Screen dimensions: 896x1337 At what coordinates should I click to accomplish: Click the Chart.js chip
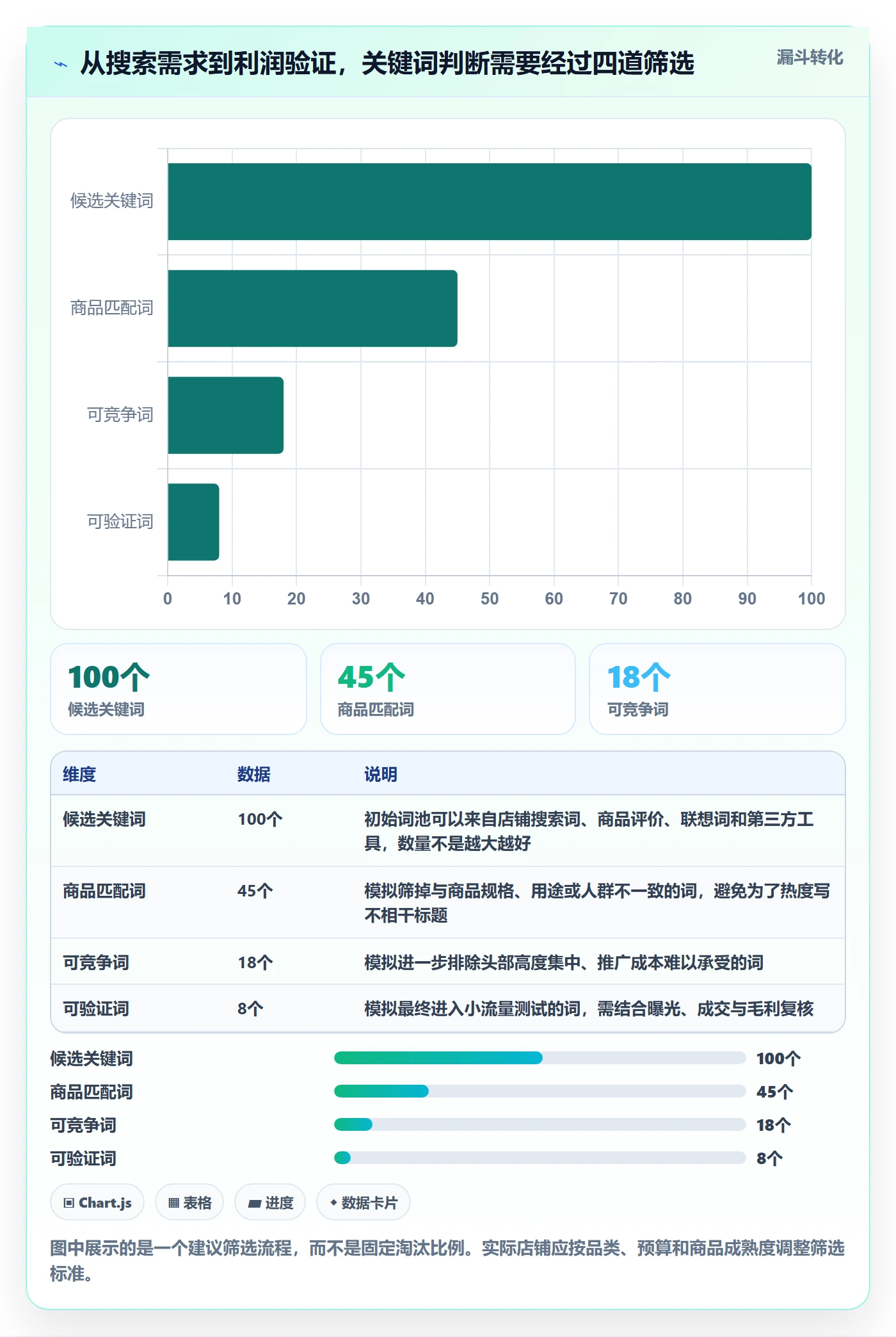pos(97,1203)
